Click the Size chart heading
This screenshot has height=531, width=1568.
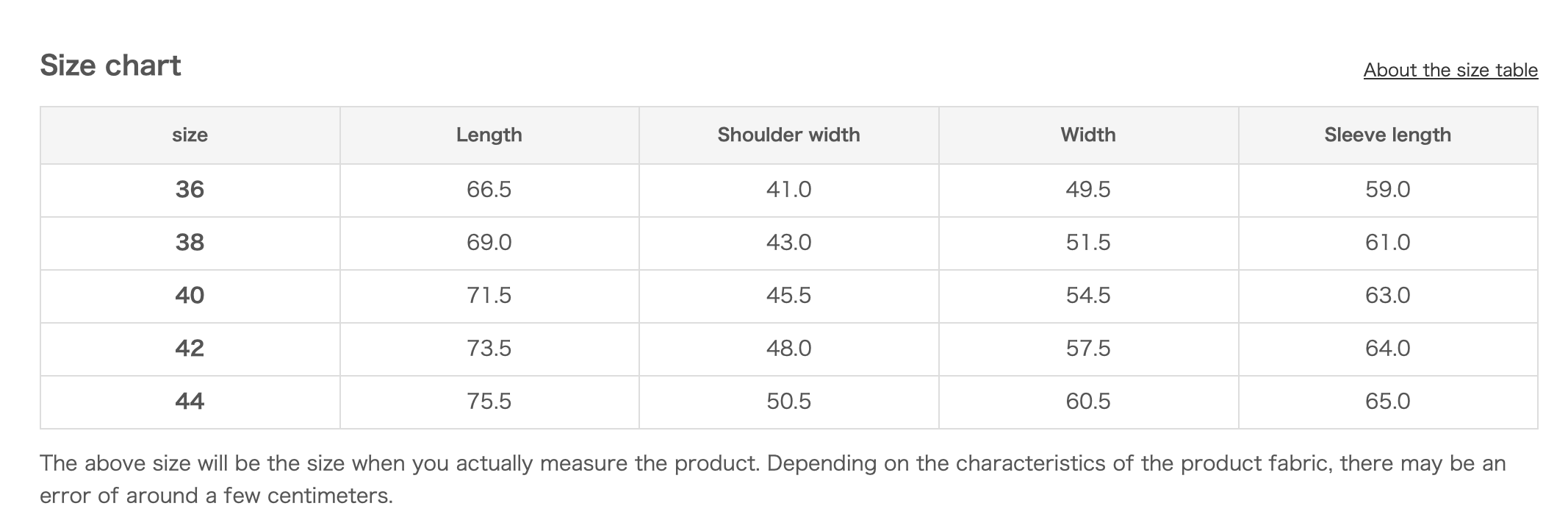110,65
